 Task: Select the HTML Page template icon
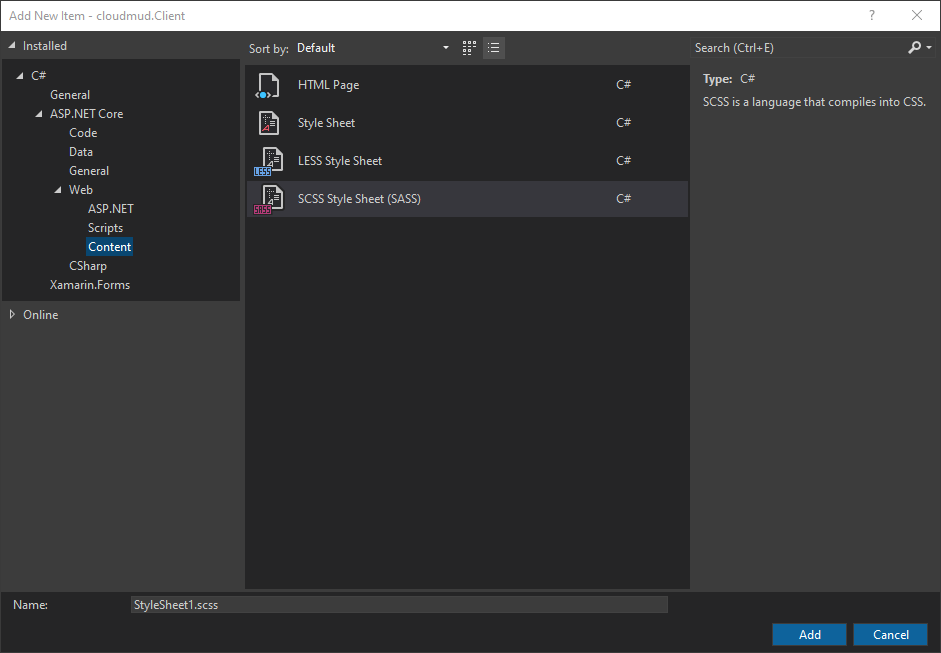coord(268,85)
